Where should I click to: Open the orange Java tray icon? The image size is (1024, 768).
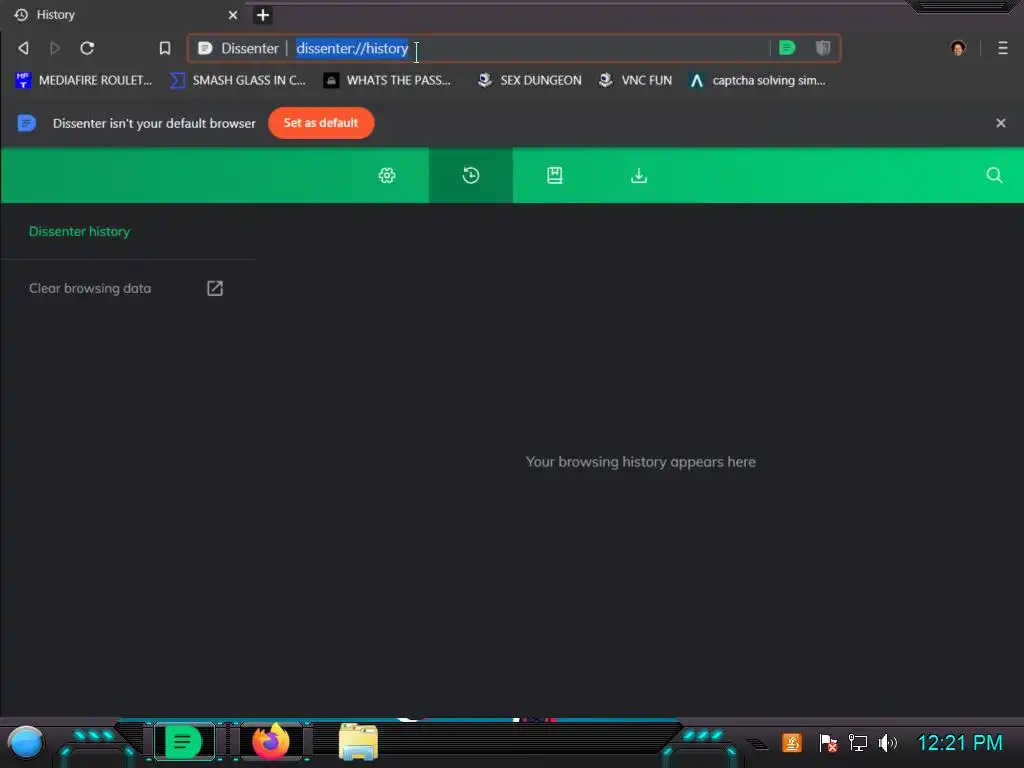(792, 743)
